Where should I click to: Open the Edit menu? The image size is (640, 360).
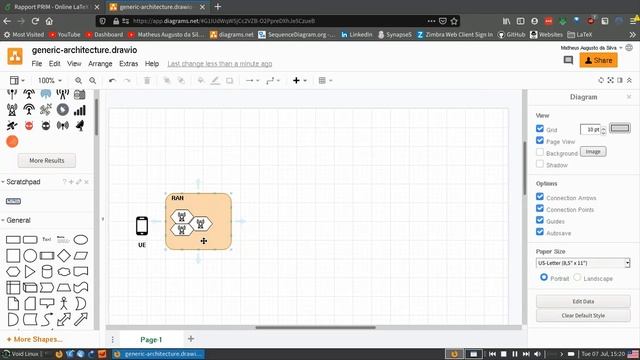54,64
